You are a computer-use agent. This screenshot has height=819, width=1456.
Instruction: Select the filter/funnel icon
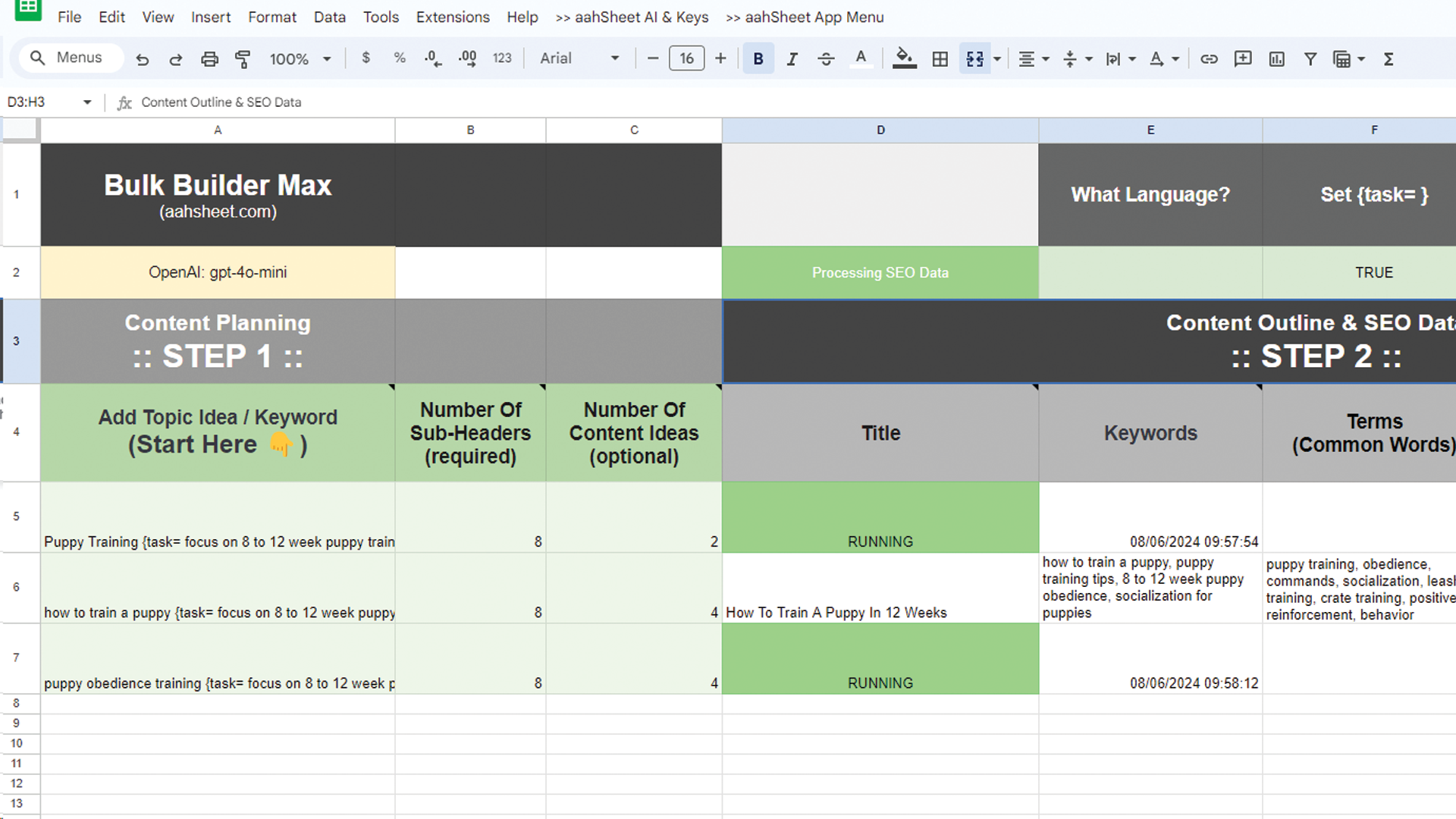pos(1311,58)
